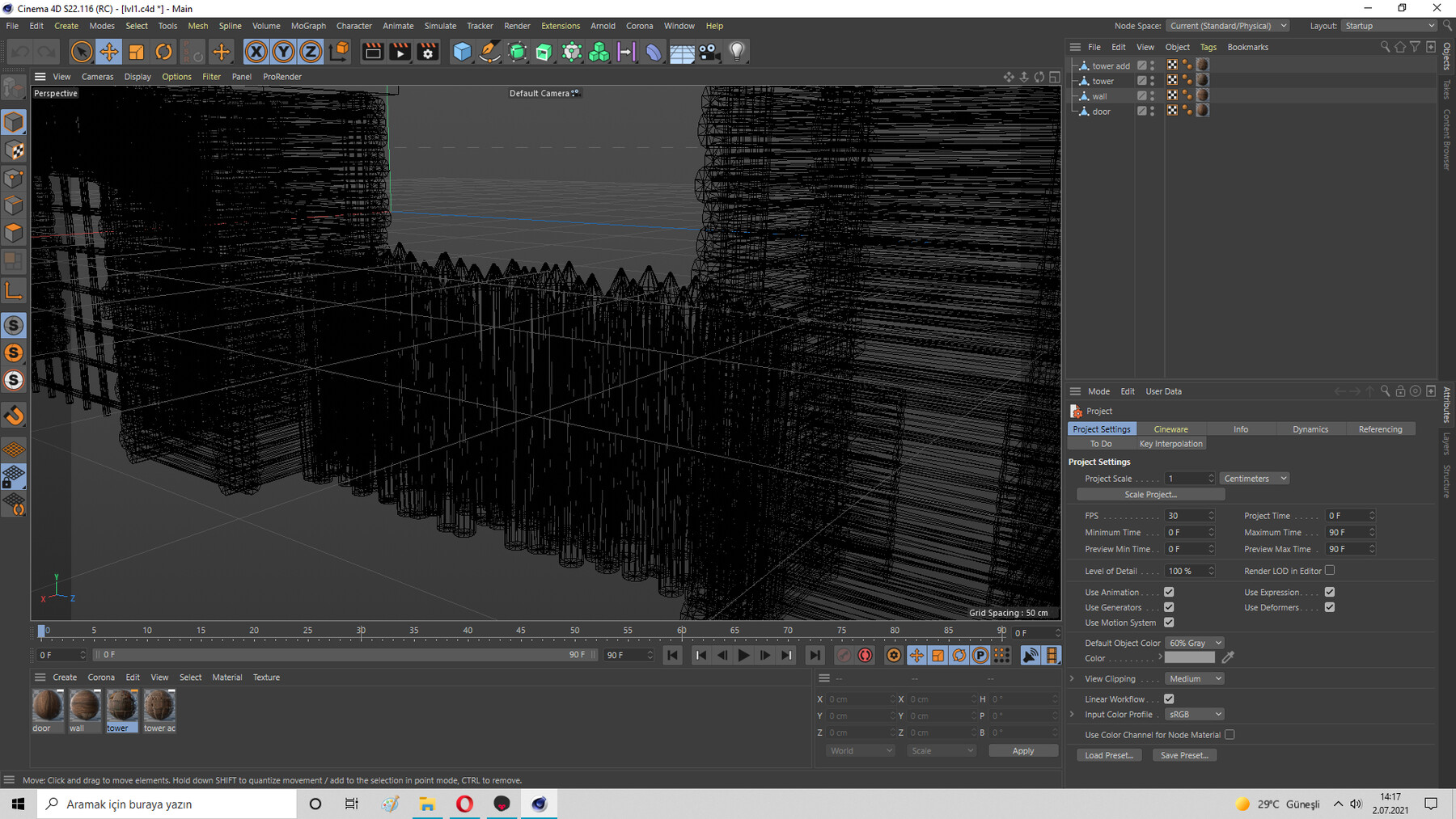Select the Rotate tool icon

click(x=163, y=52)
